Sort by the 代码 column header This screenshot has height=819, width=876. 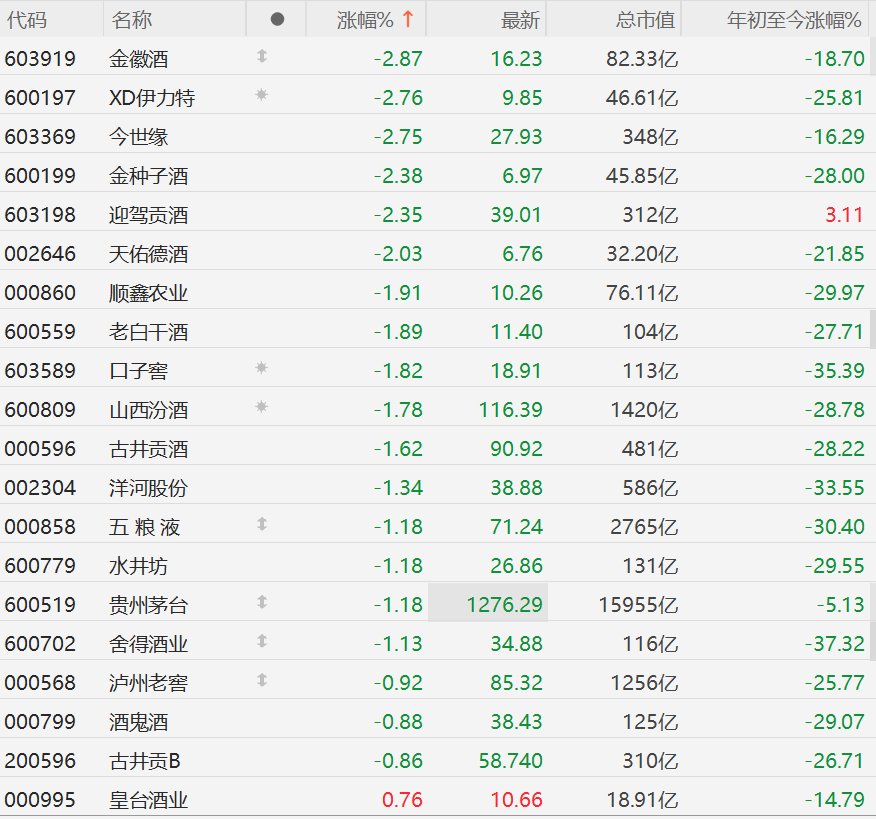click(26, 20)
